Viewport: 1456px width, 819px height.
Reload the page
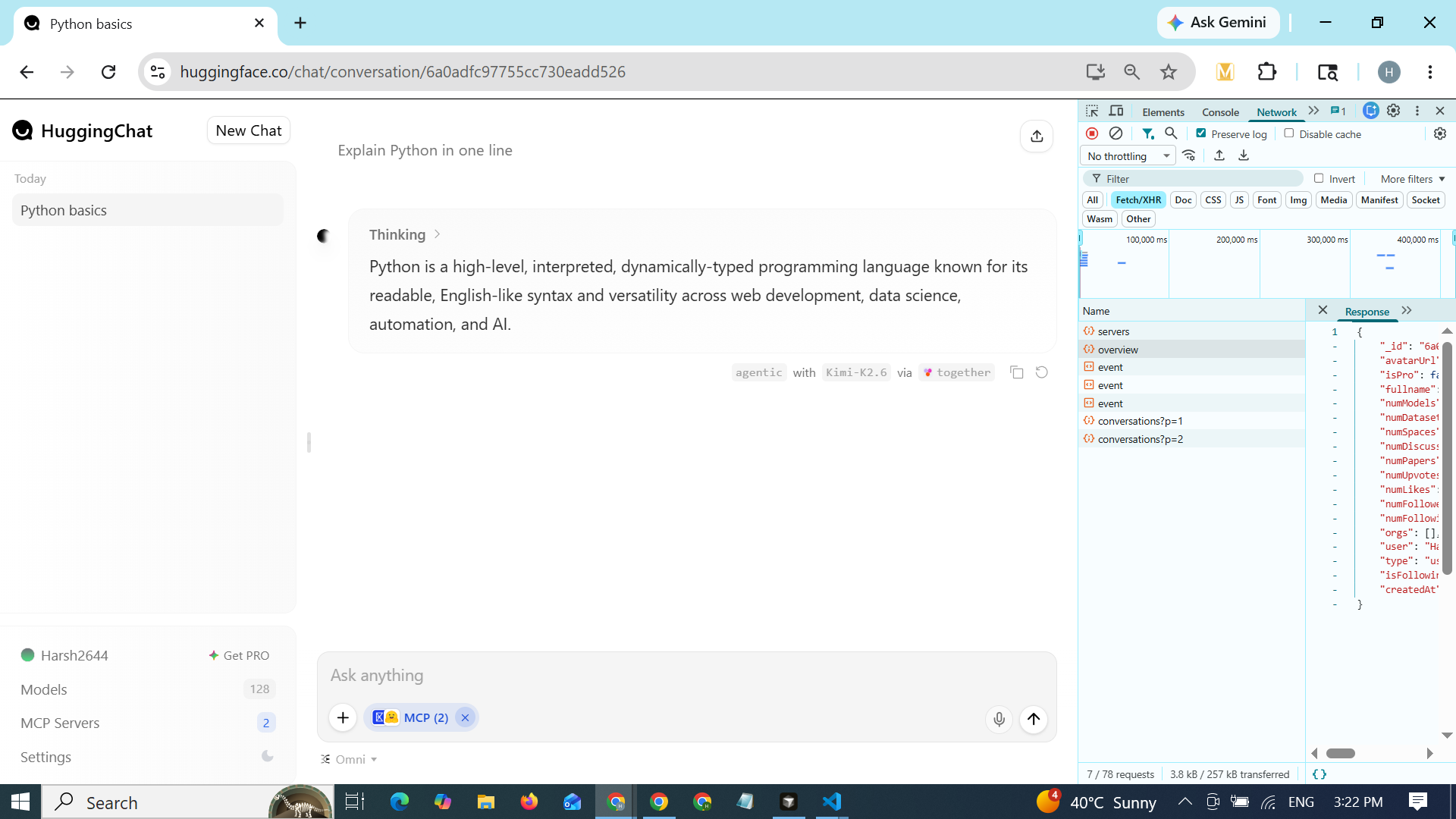108,71
